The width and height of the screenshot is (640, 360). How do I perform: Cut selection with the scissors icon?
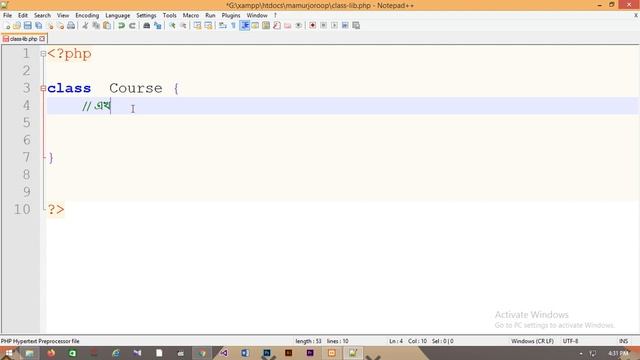click(x=85, y=26)
